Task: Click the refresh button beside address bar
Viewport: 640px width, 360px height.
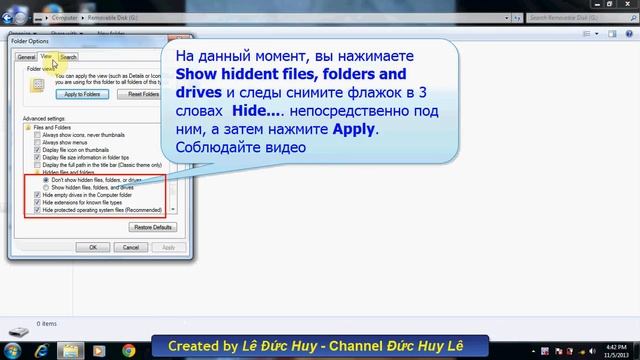Action: [517, 18]
